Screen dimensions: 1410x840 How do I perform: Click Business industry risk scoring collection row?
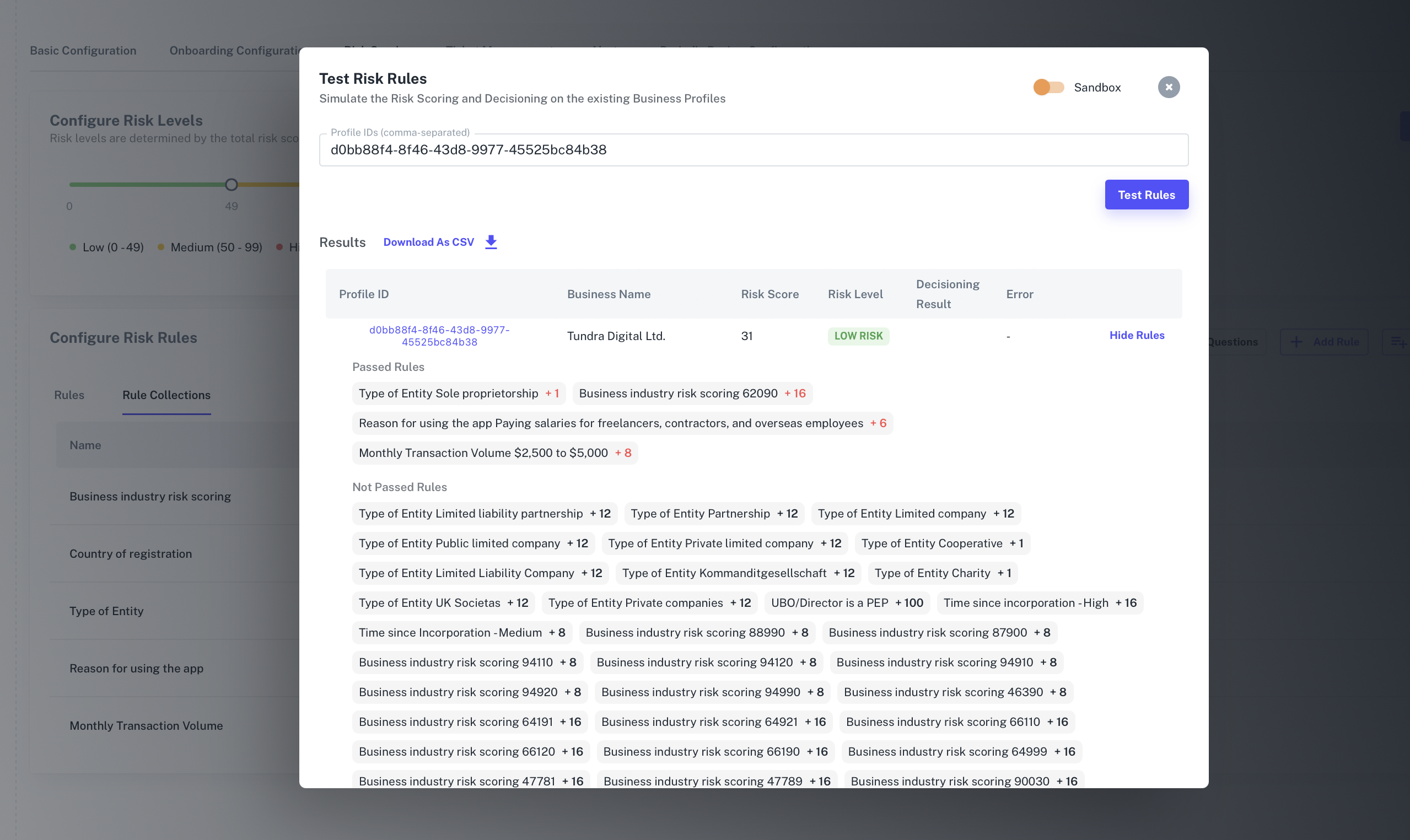(174, 497)
